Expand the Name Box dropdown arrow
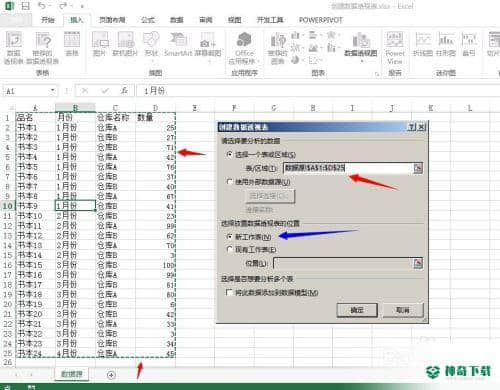The height and width of the screenshot is (390, 500). tap(53, 91)
